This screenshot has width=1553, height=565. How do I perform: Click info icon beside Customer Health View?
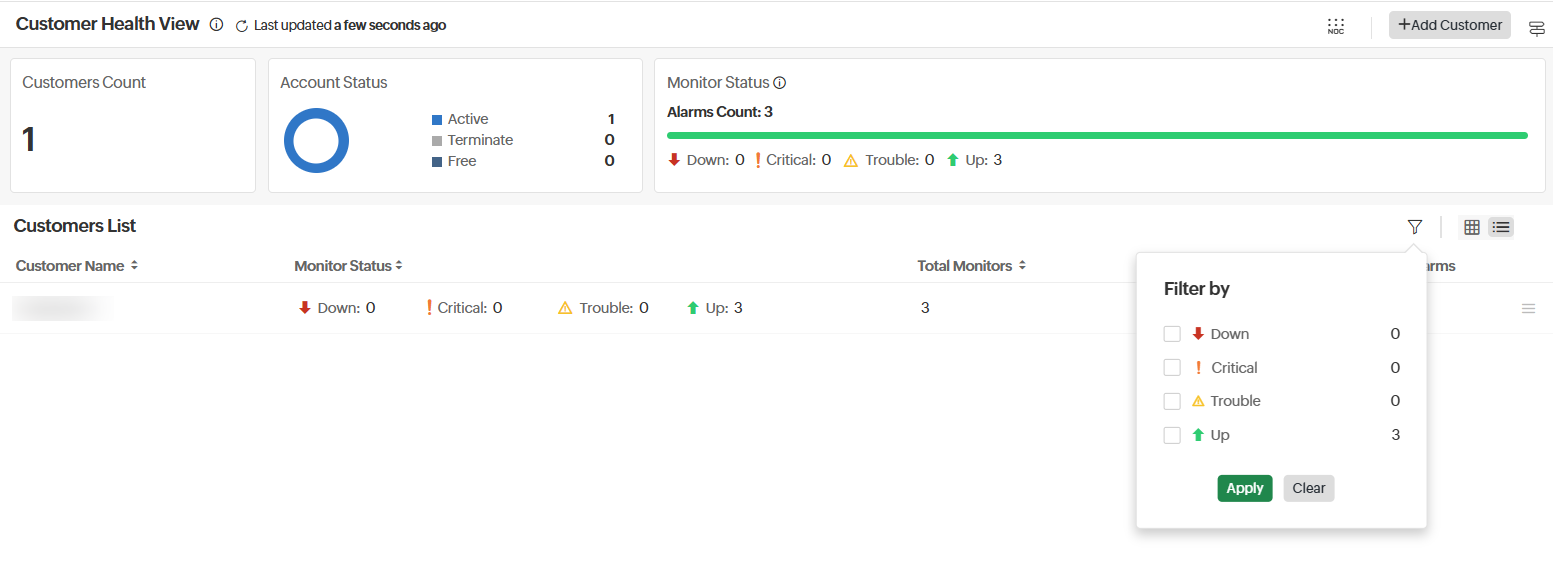pos(216,25)
